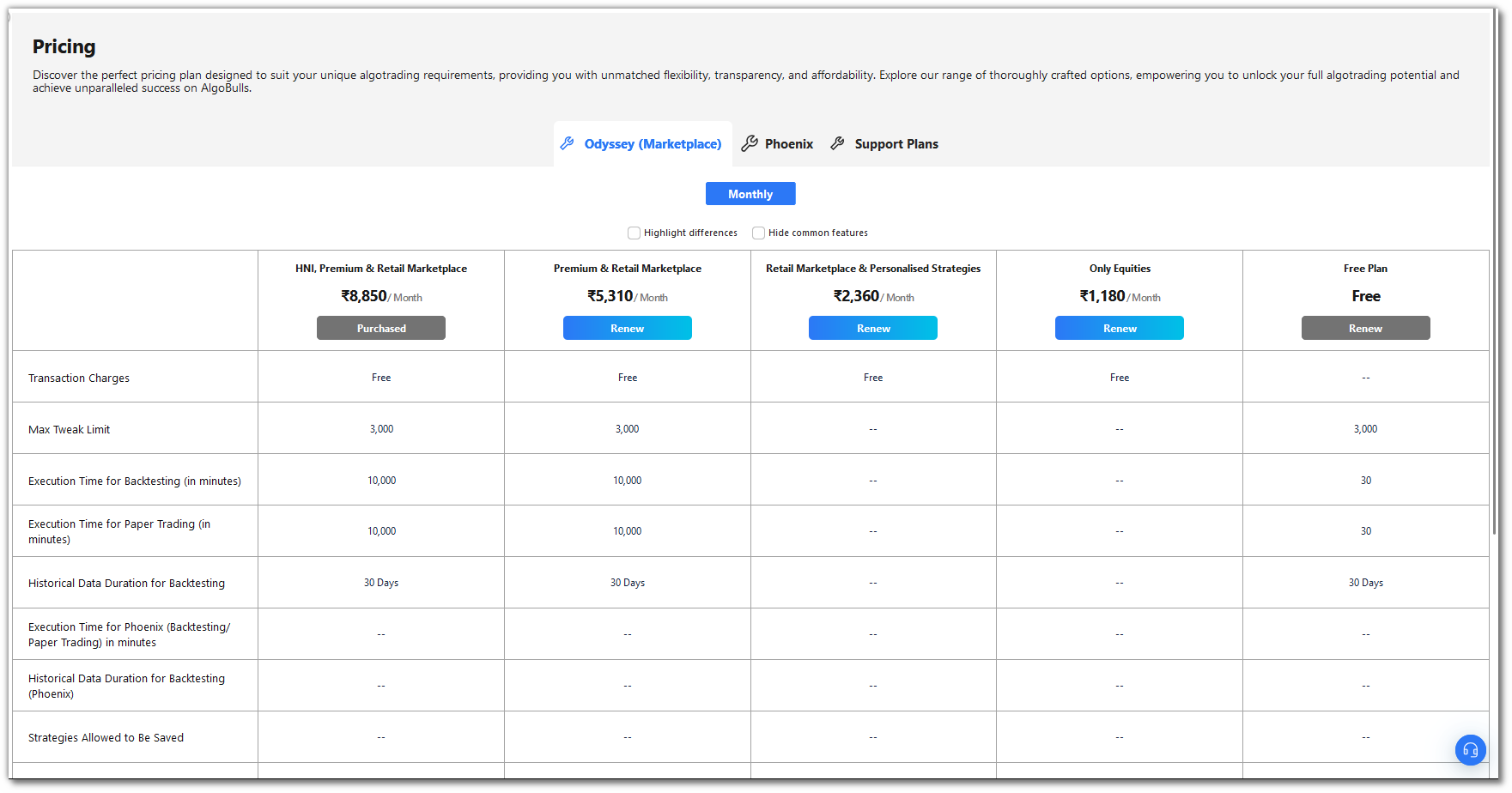This screenshot has width=1512, height=793.
Task: Renew the Retail Marketplace & Personalised Strategies plan
Action: coord(873,328)
